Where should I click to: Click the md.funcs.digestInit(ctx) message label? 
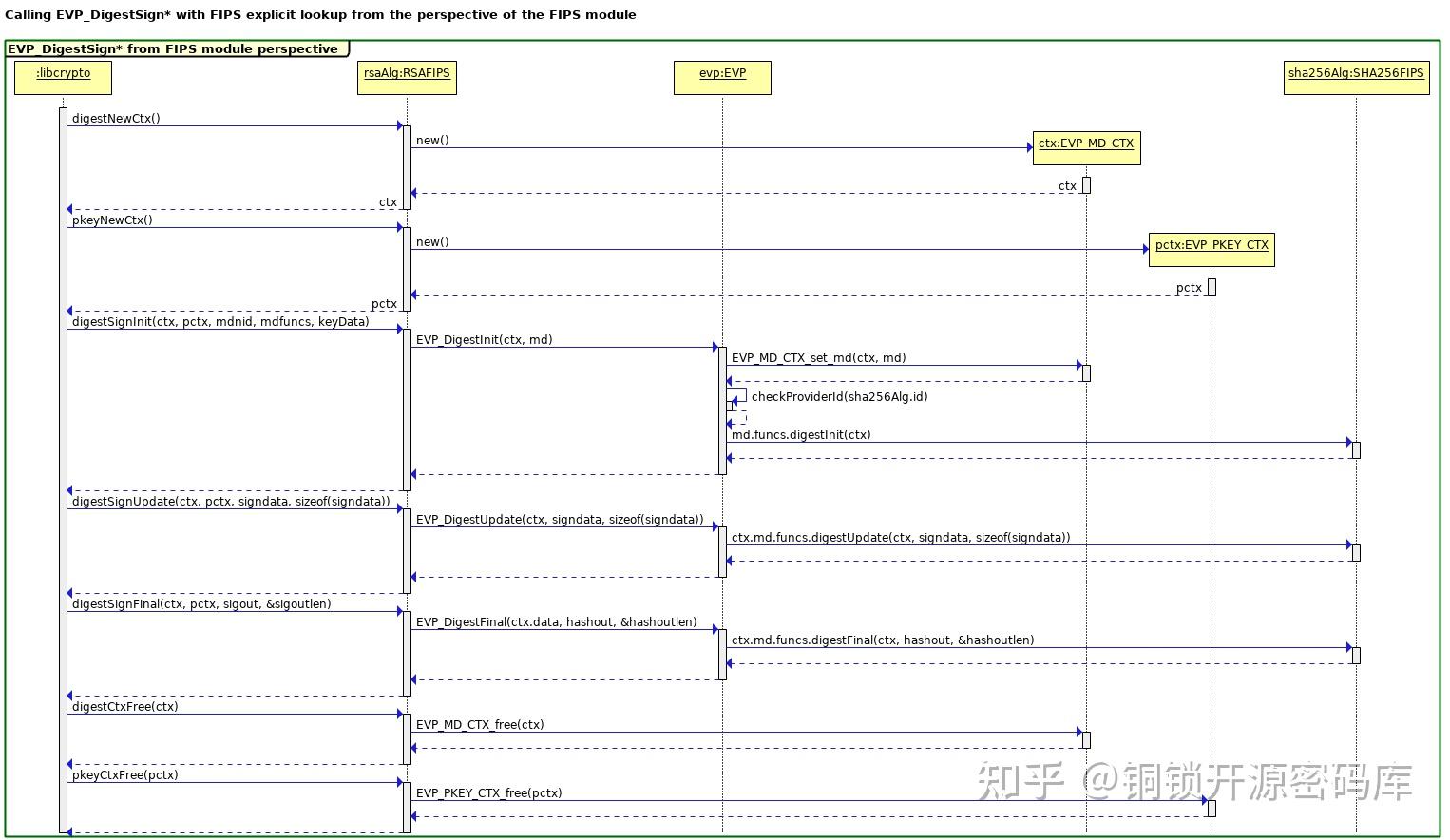(x=800, y=434)
